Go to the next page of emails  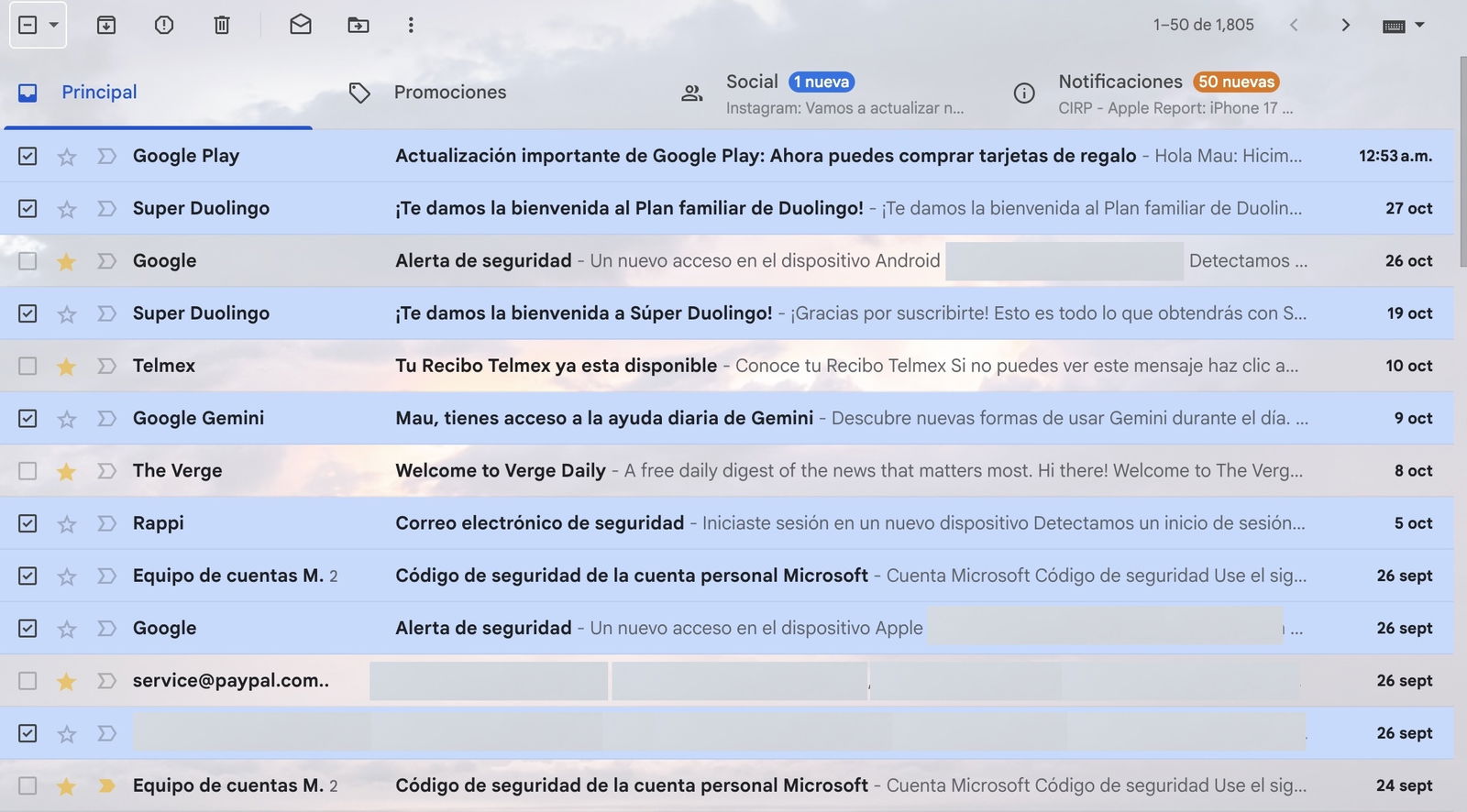pyautogui.click(x=1345, y=25)
